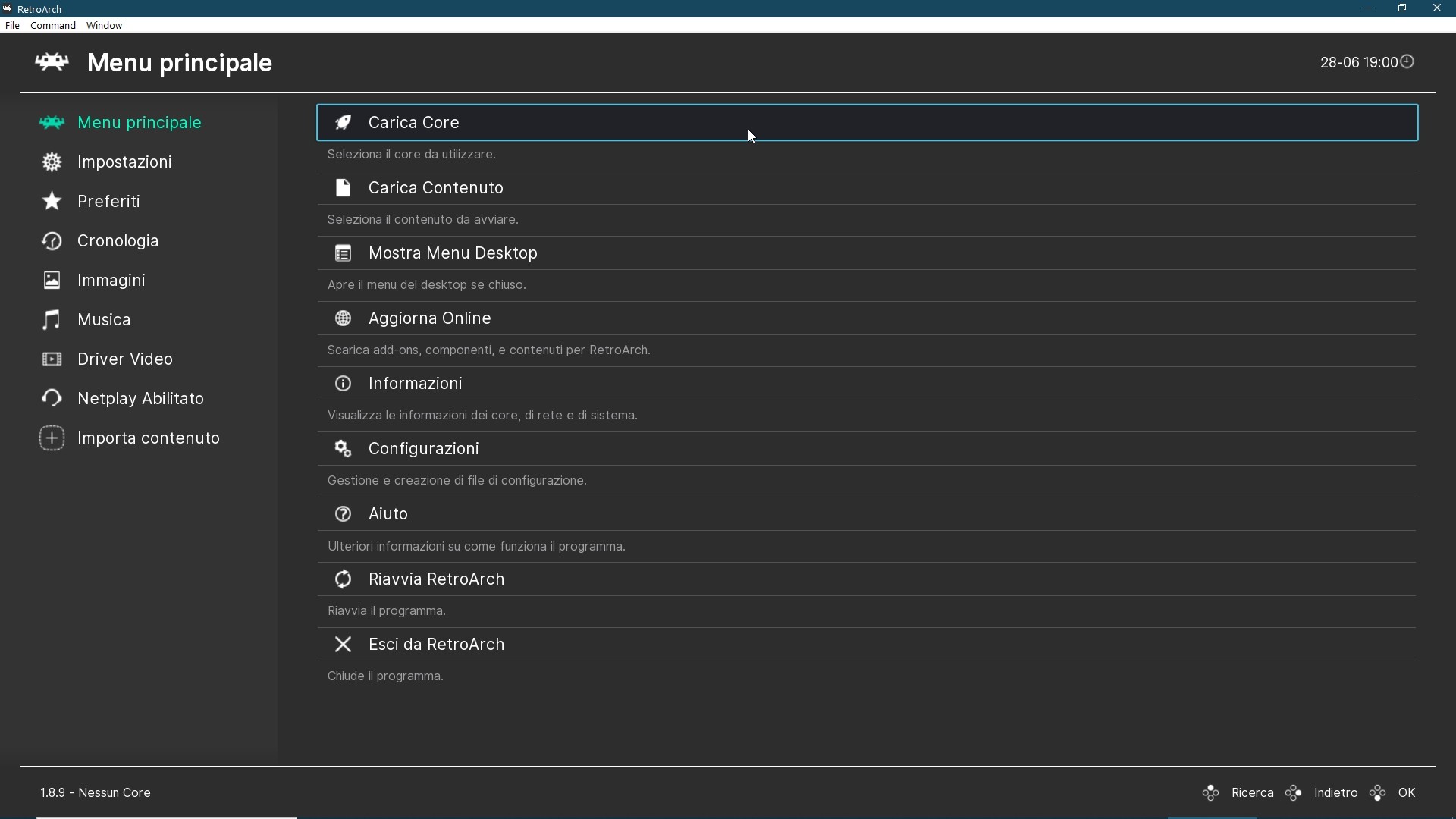1456x819 pixels.
Task: Open the Carica Contenuto entry
Action: 867,188
